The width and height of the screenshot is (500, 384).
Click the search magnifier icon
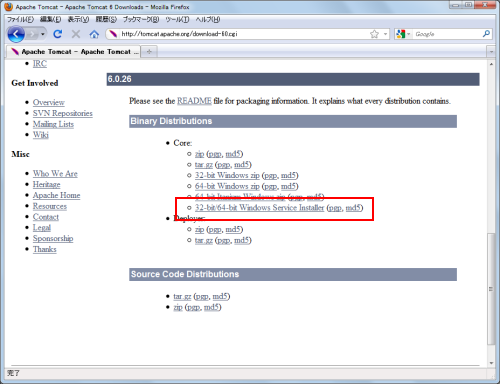pyautogui.click(x=486, y=34)
